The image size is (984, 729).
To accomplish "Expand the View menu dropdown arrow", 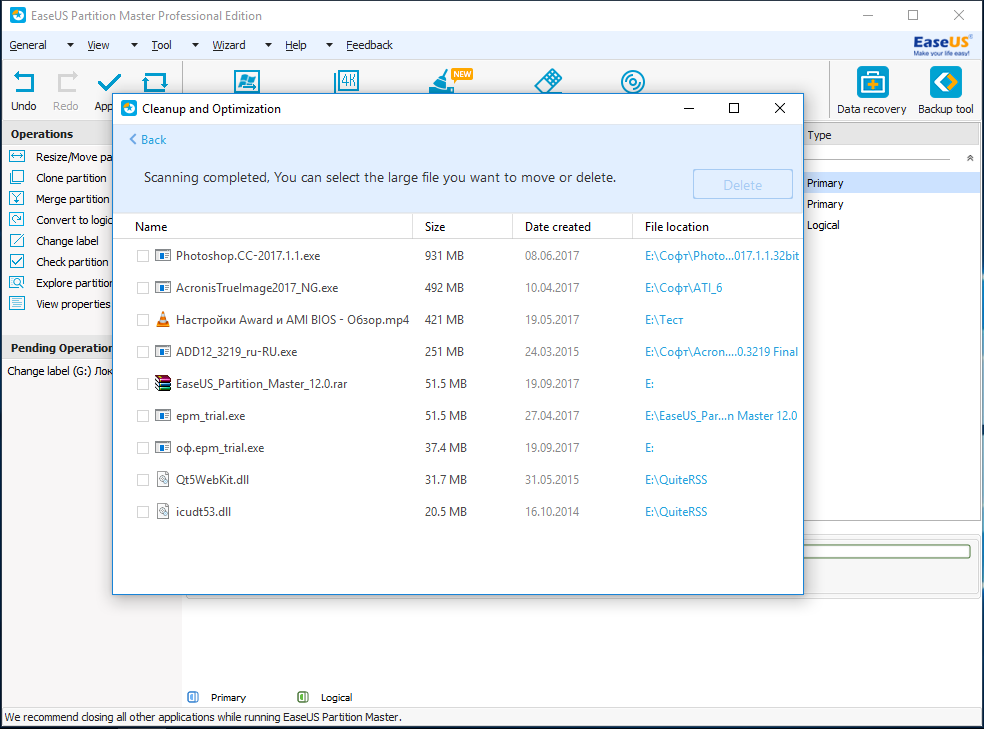I will (x=134, y=45).
